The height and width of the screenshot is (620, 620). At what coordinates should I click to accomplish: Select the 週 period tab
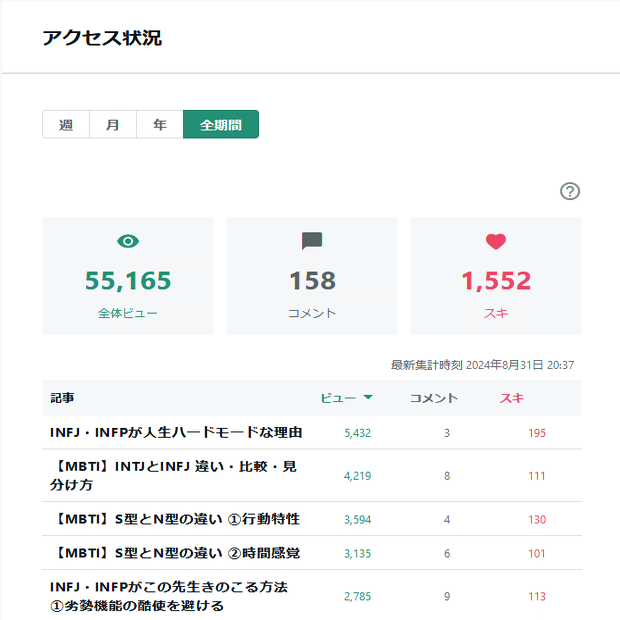coord(66,125)
